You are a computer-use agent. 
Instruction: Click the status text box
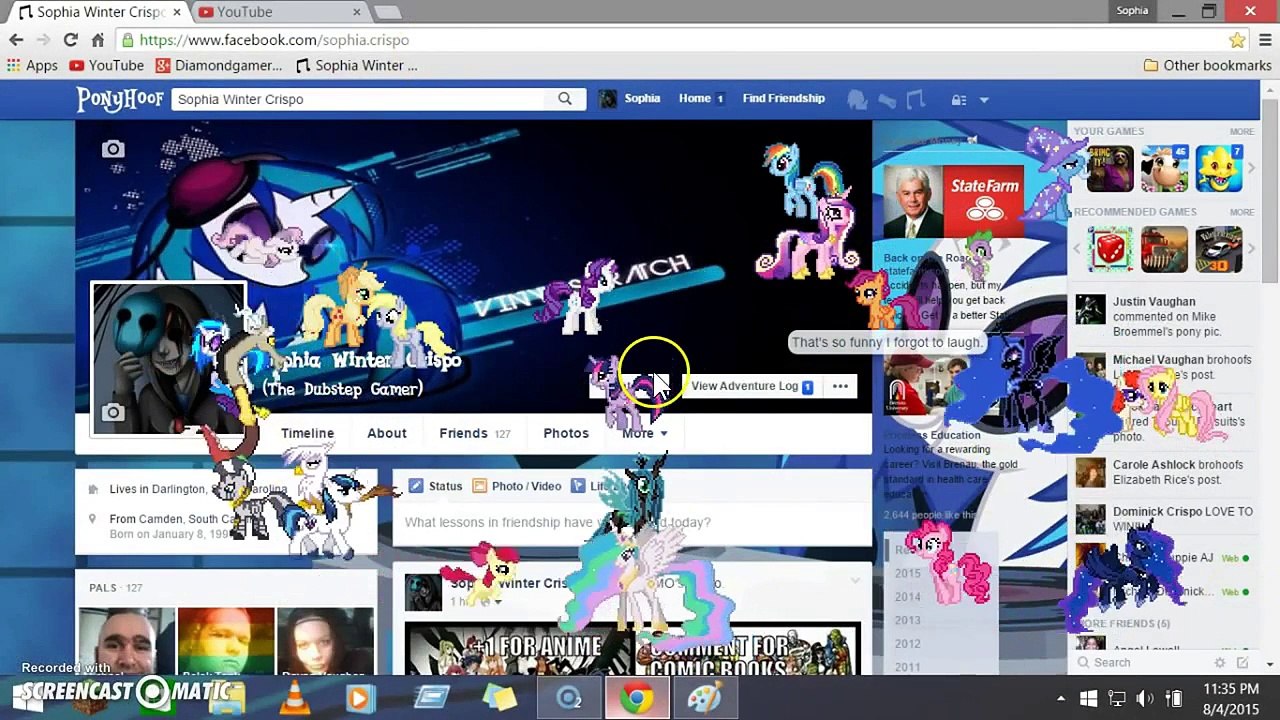[x=632, y=522]
